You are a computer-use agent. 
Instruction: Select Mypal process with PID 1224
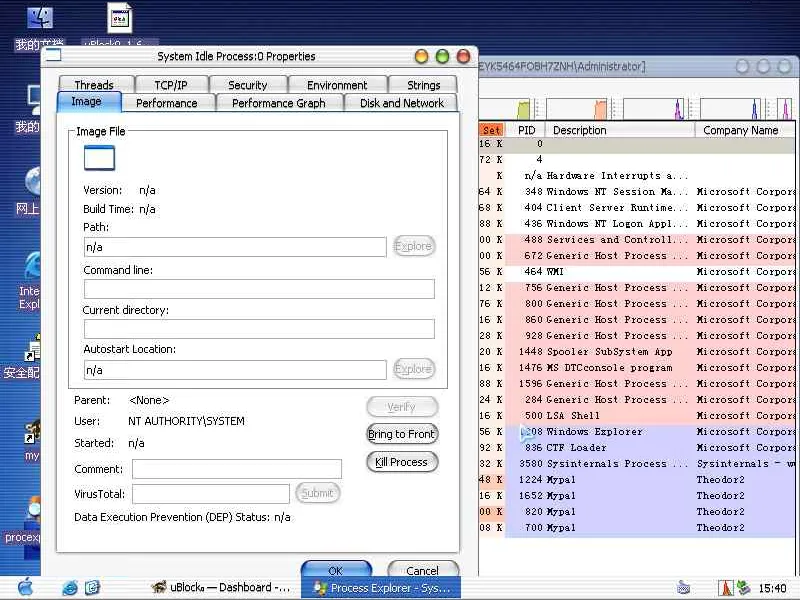[637, 480]
